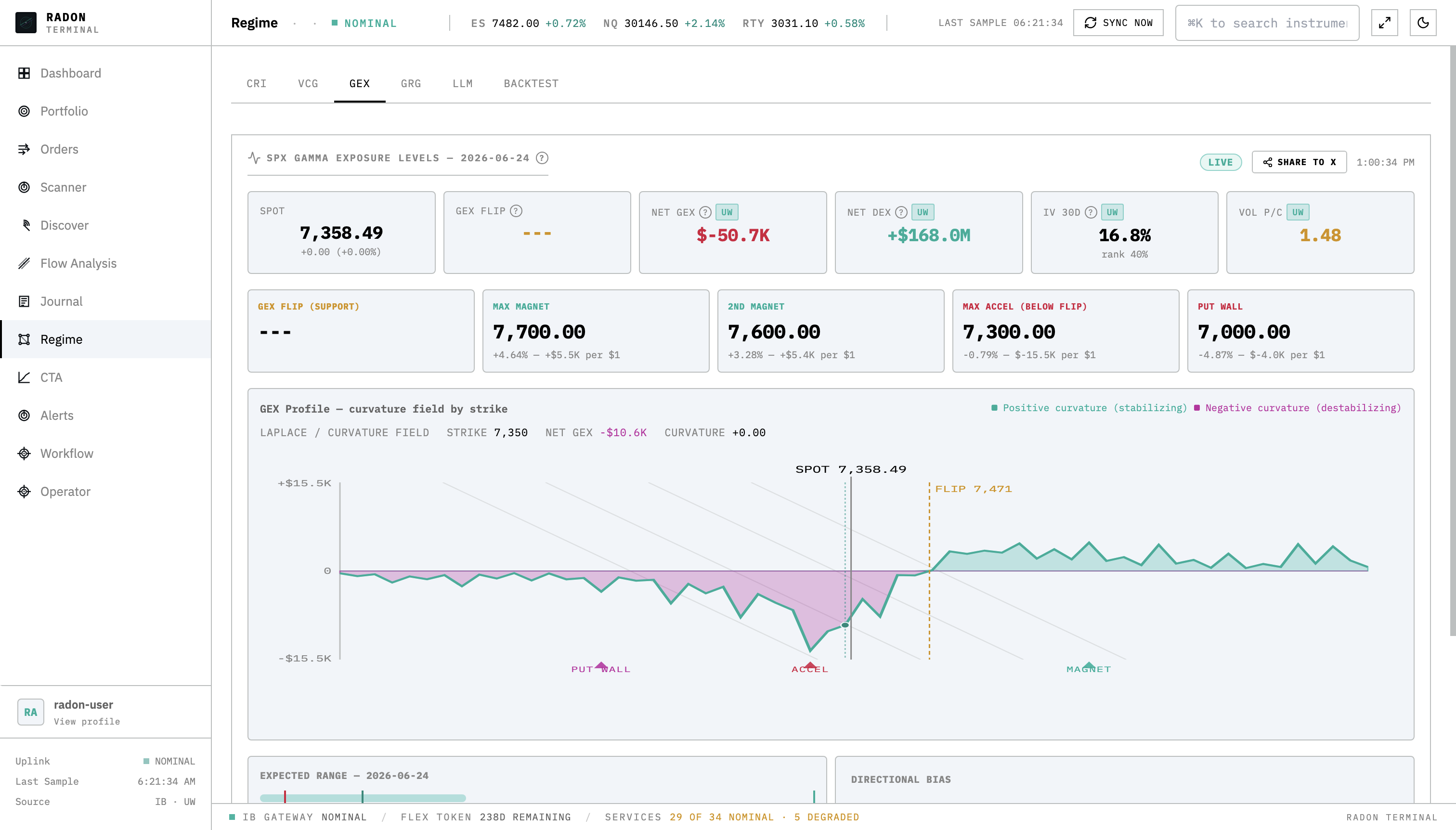
Task: Click the FLIP 7,471 chart marker
Action: [973, 489]
